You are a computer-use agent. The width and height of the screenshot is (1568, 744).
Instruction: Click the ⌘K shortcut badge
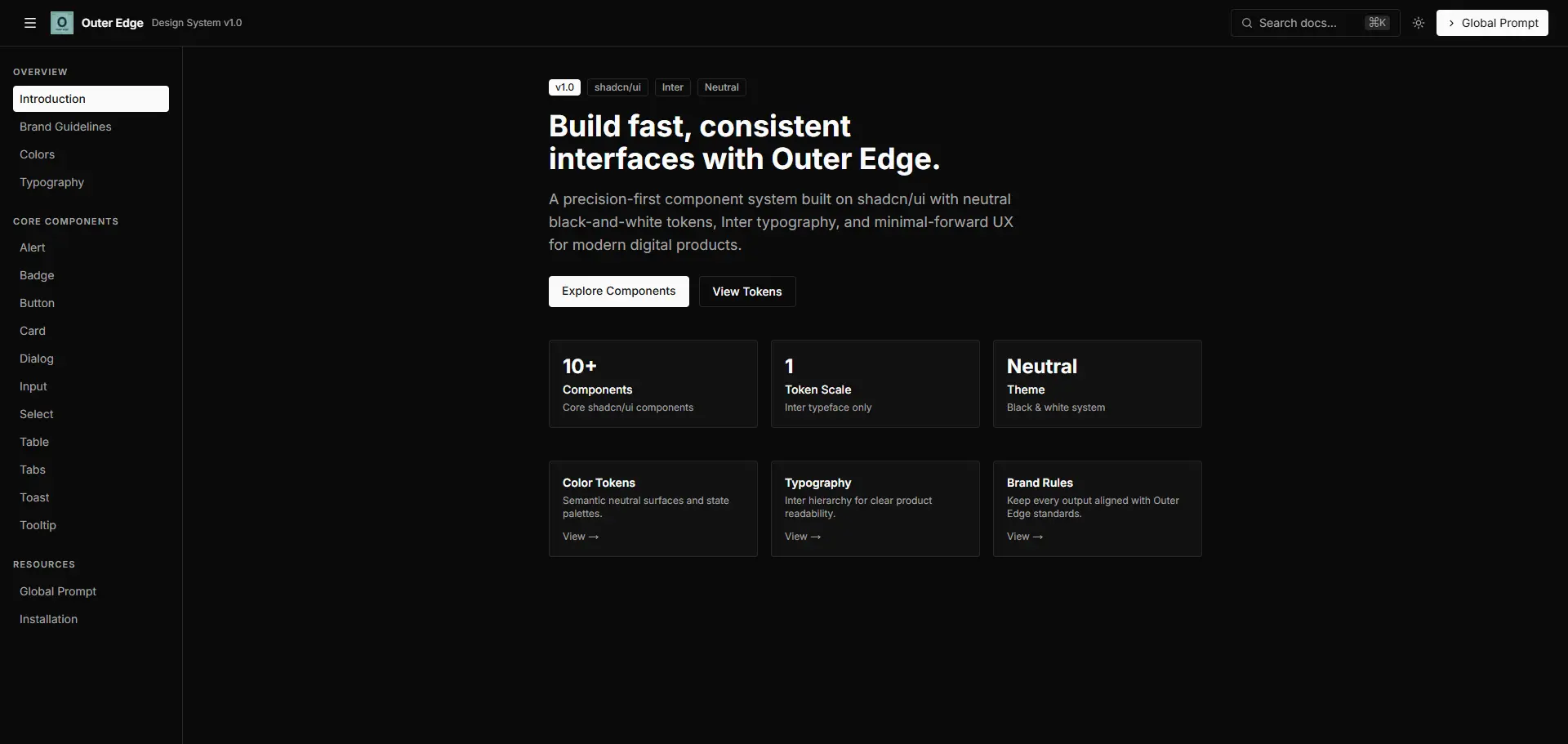tap(1377, 23)
